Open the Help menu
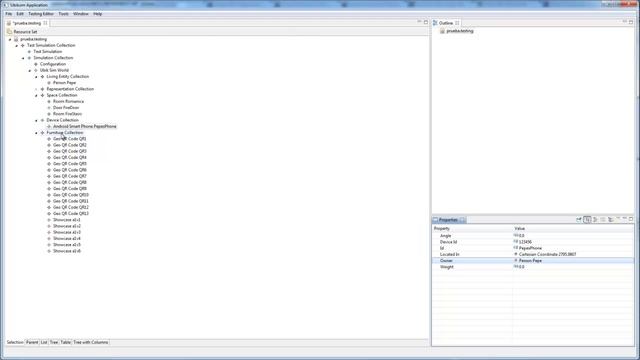 click(x=98, y=14)
